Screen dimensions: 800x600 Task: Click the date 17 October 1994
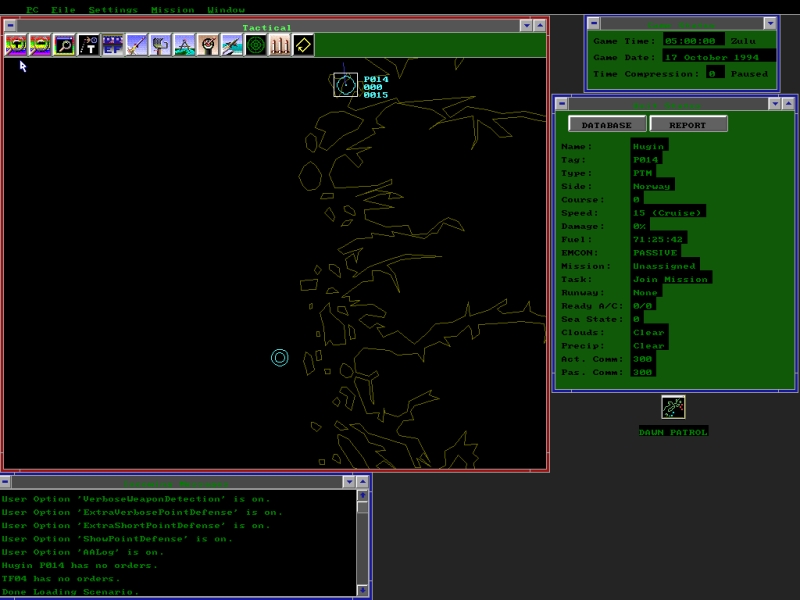point(719,57)
